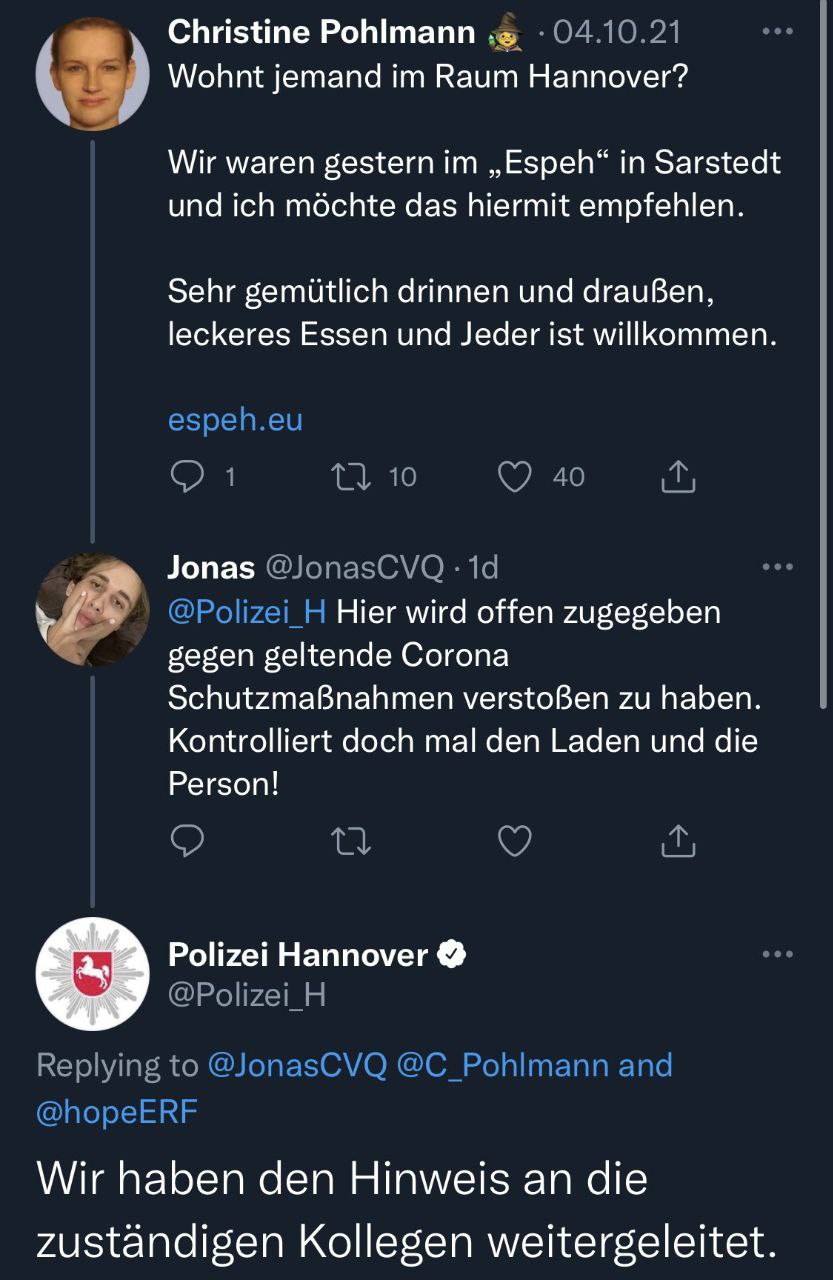Screen dimensions: 833x1280
Task: Share Christine Pohlmann's tweet
Action: pyautogui.click(x=678, y=477)
